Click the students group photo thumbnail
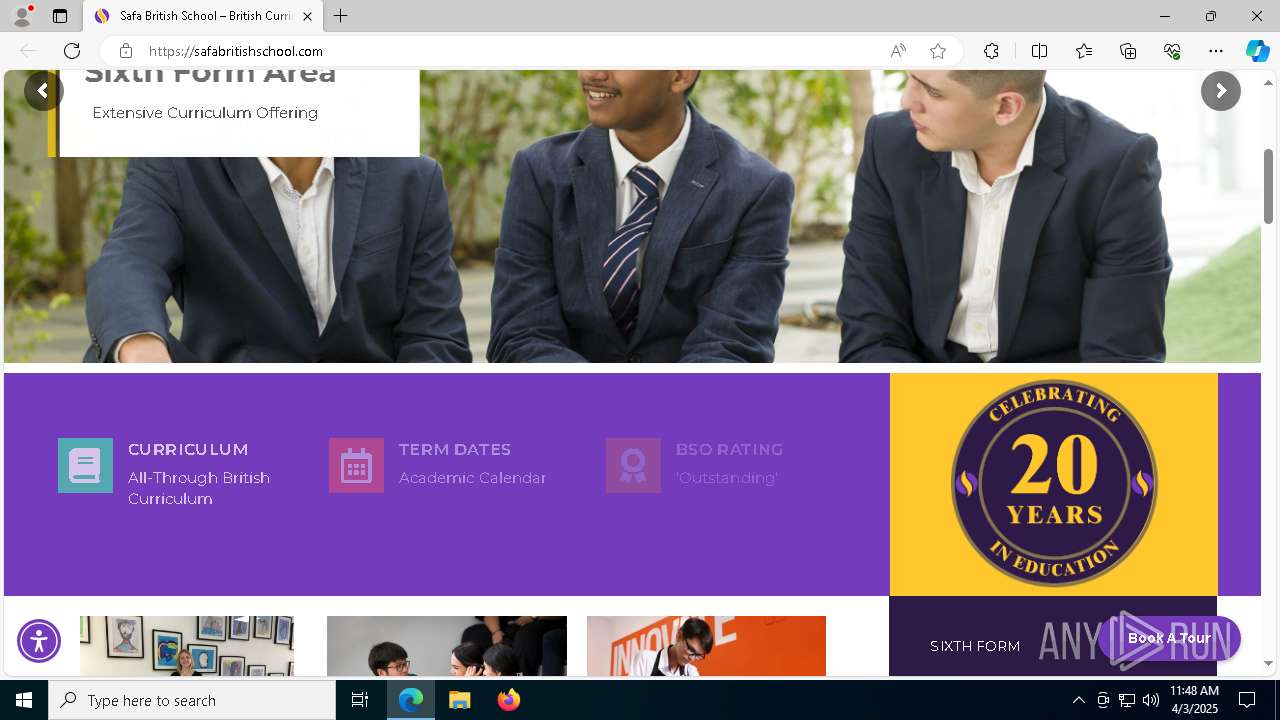1280x720 pixels. pyautogui.click(x=447, y=646)
